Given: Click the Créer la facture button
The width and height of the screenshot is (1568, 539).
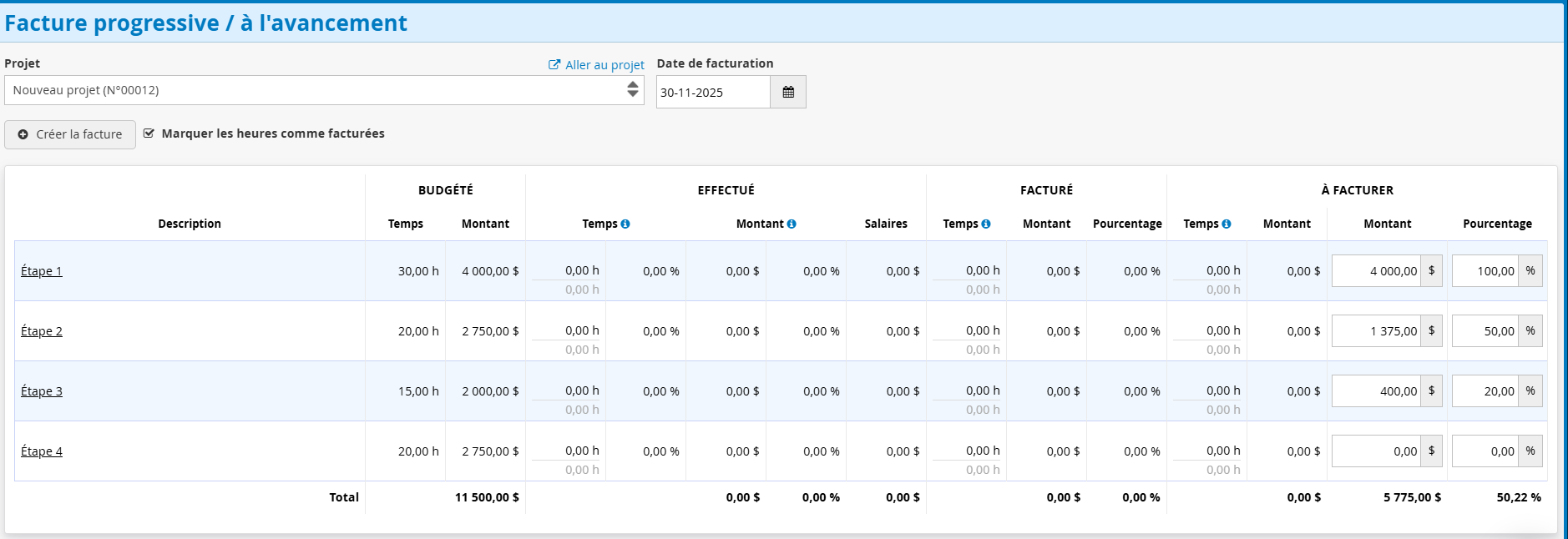Looking at the screenshot, I should 70,134.
